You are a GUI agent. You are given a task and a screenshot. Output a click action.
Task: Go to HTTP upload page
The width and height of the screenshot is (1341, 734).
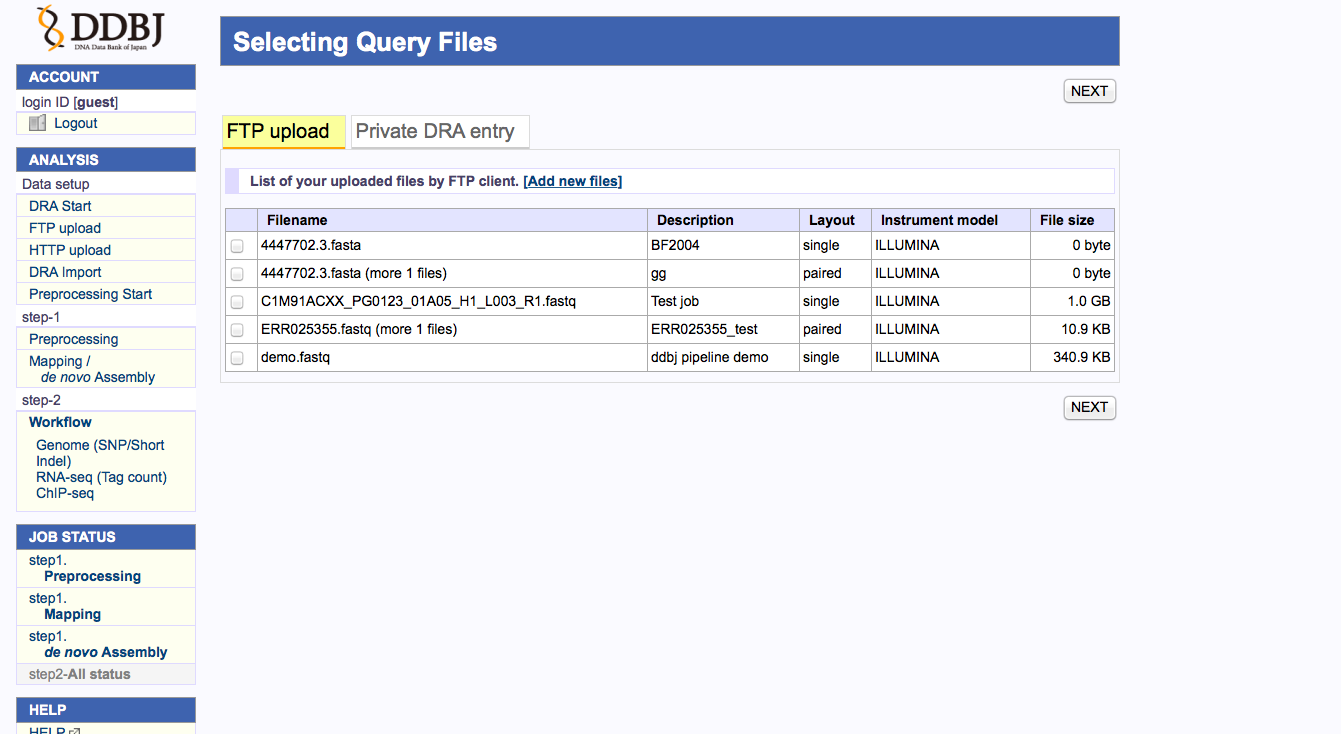point(70,250)
